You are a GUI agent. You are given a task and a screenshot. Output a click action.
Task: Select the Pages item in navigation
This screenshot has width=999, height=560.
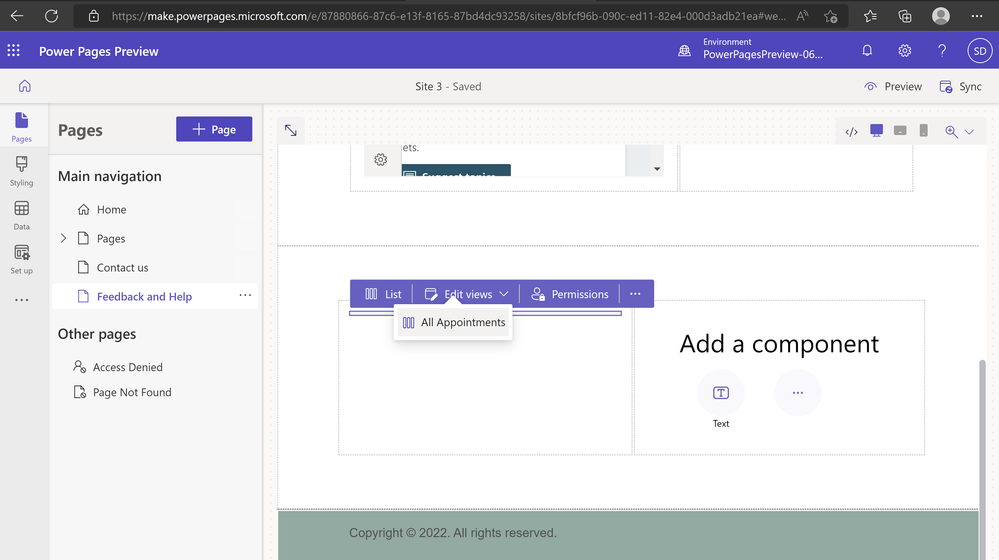111,238
